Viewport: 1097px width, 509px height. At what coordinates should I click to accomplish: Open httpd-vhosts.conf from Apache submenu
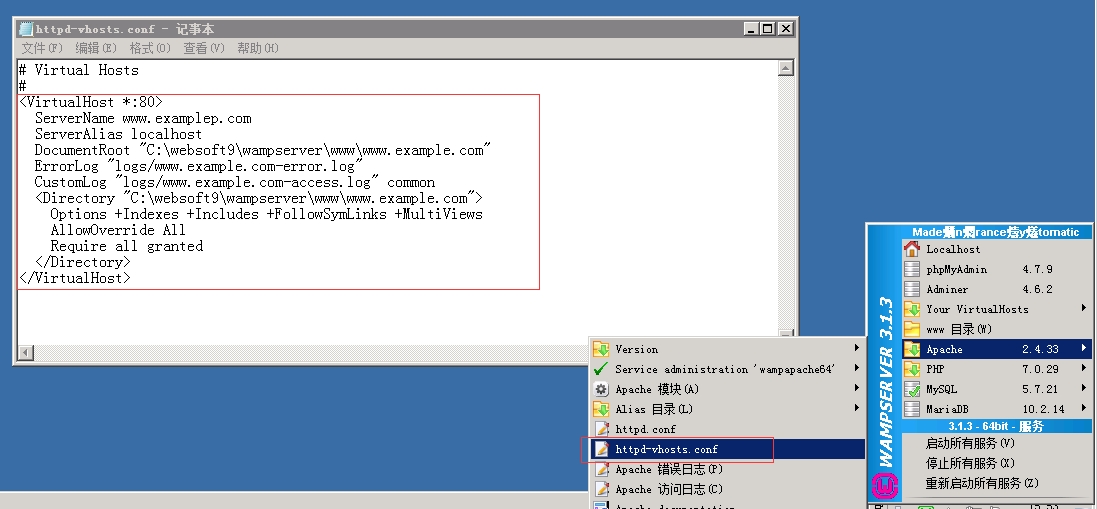728,449
